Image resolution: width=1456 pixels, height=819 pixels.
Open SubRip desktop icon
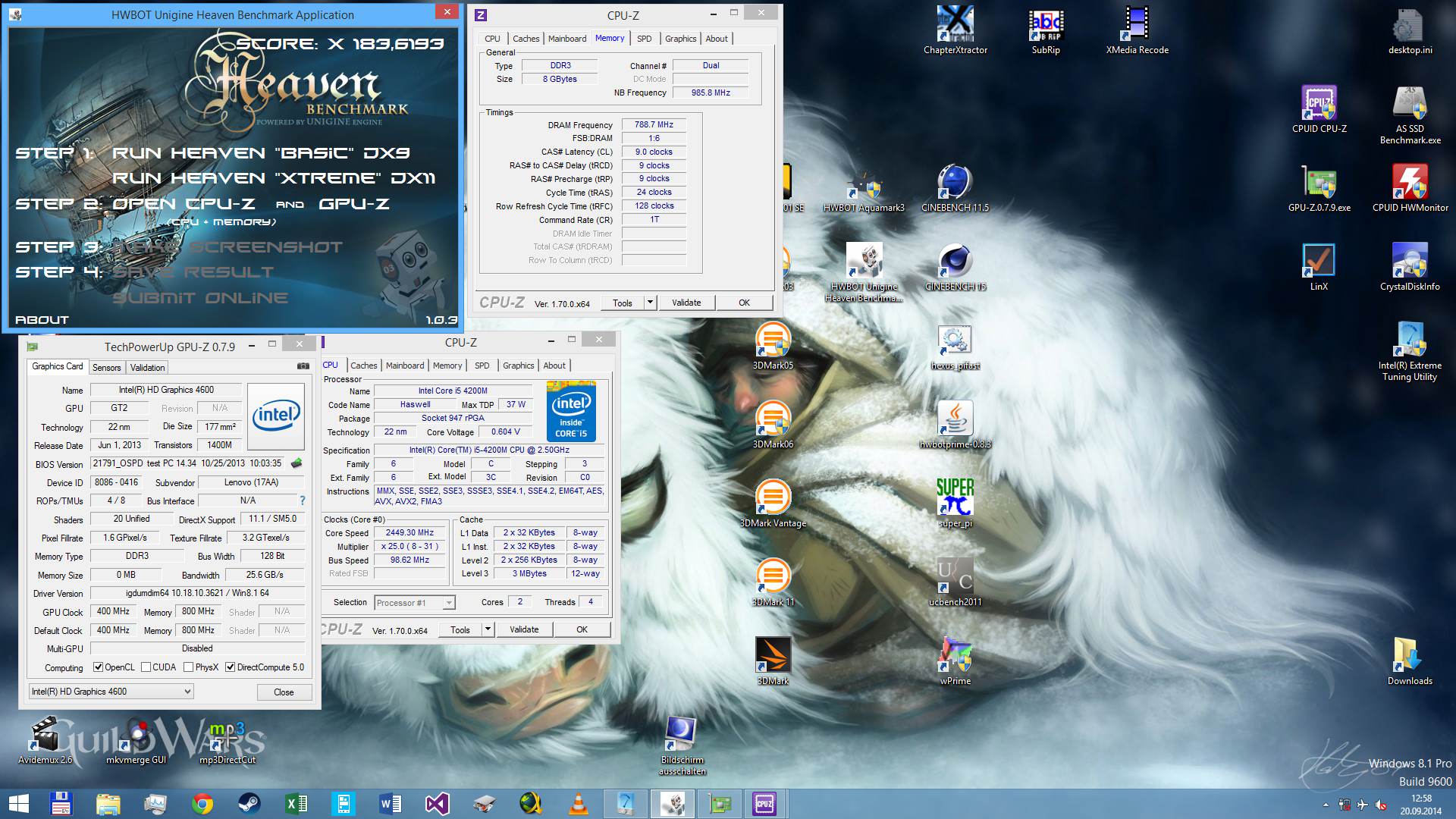1046,30
